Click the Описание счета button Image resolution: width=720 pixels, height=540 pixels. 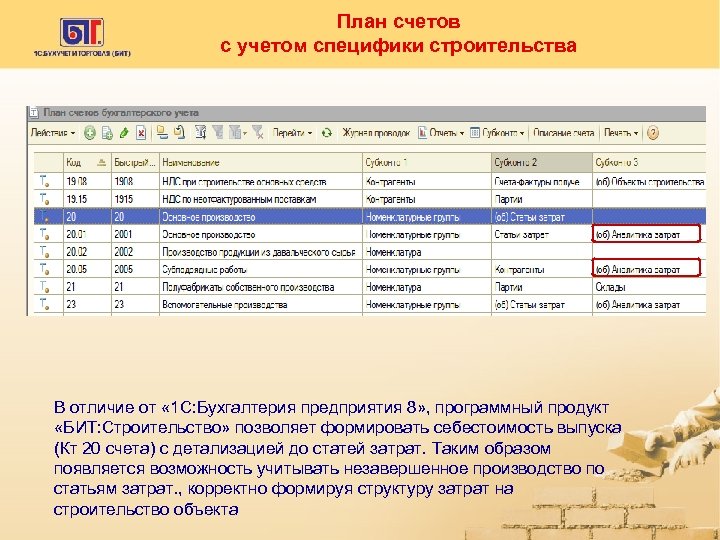tap(563, 133)
